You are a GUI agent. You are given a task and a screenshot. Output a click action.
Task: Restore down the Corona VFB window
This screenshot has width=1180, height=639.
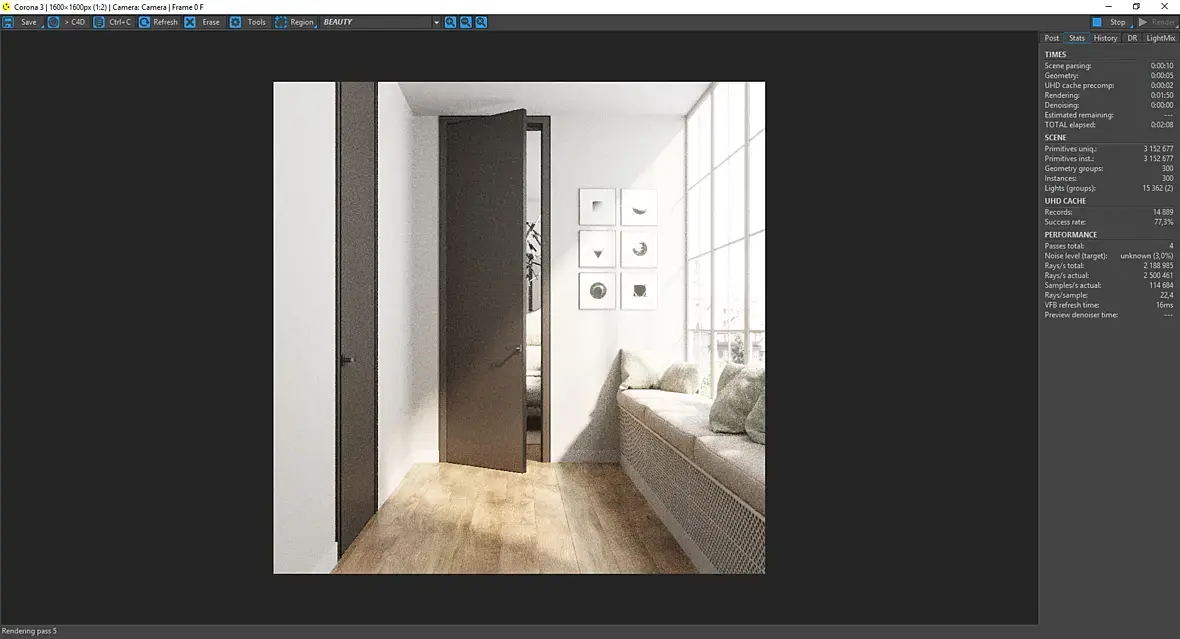coord(1136,7)
